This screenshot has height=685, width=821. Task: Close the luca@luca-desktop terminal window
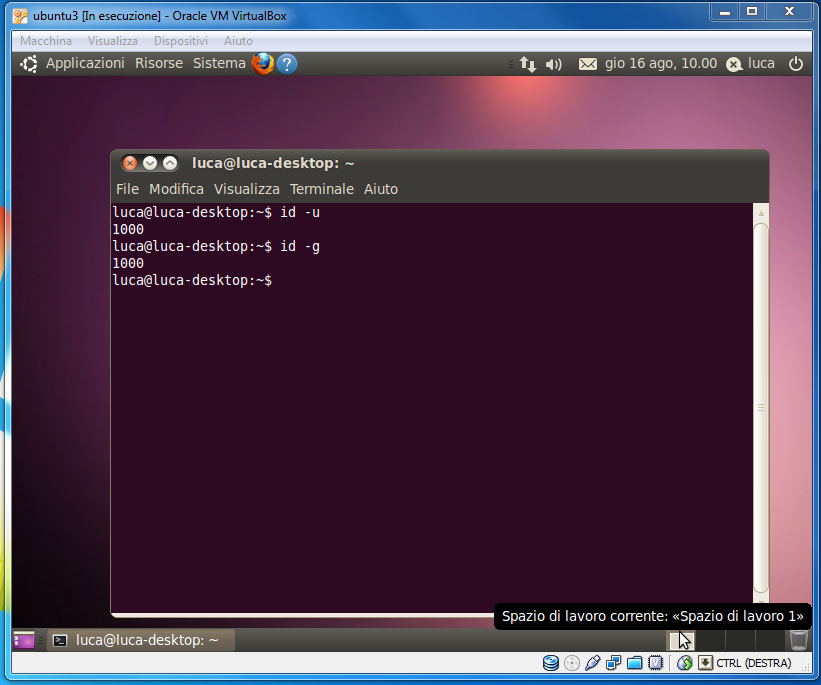(130, 163)
